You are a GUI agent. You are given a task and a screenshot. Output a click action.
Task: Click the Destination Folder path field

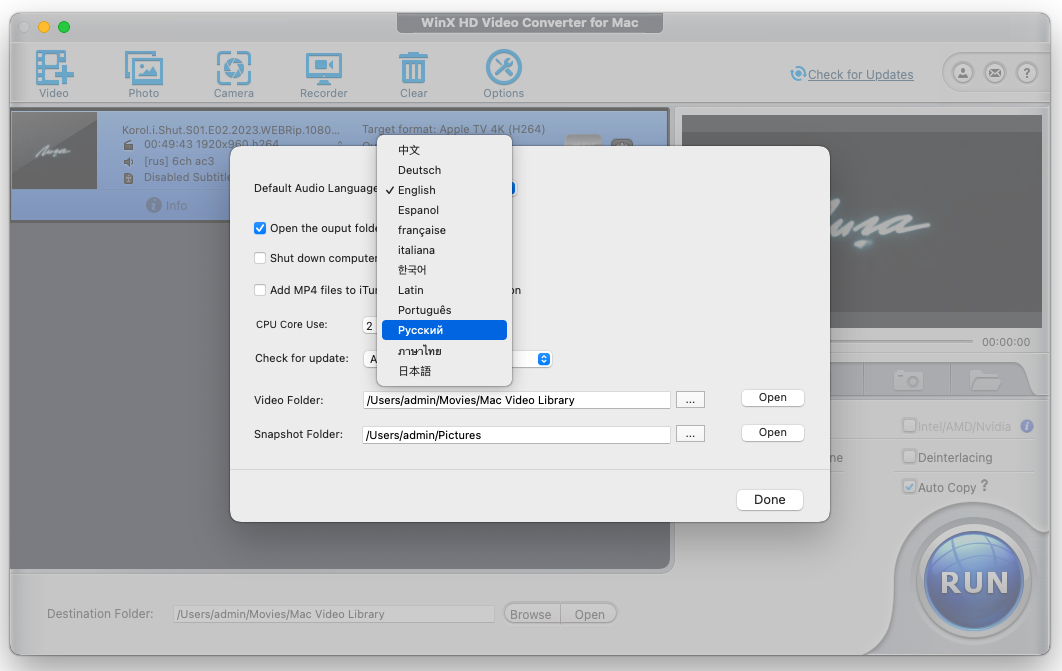pyautogui.click(x=334, y=614)
